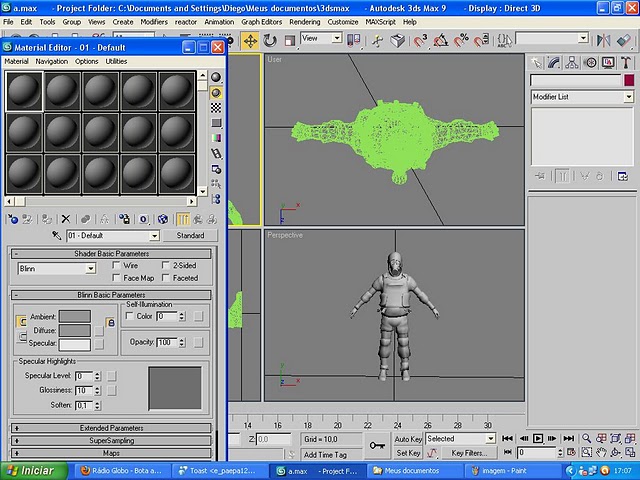Viewport: 640px width, 480px height.
Task: Pick material from object eyedropper icon
Action: coord(57,236)
